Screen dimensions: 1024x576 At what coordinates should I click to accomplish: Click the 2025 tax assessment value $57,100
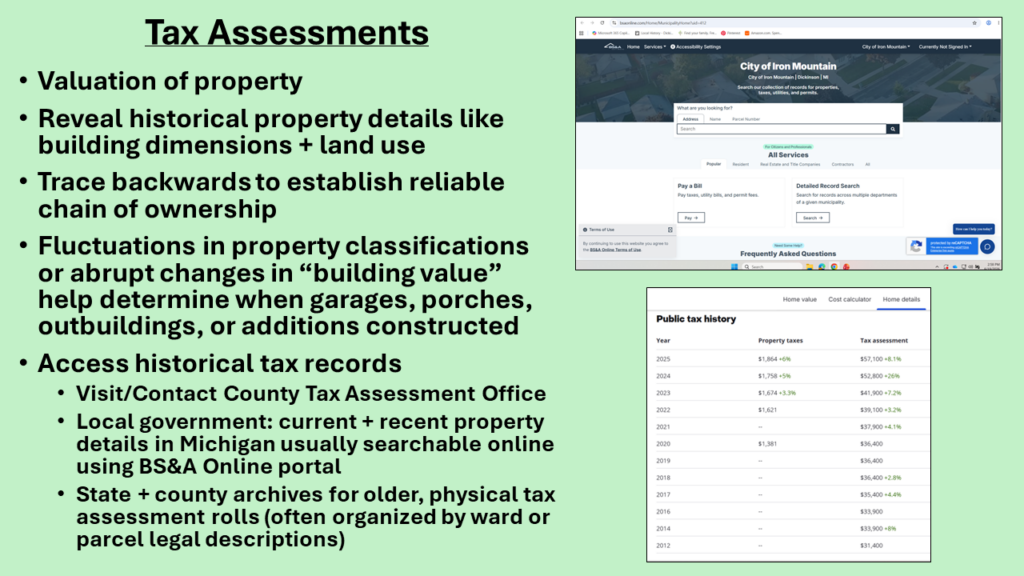(x=871, y=359)
